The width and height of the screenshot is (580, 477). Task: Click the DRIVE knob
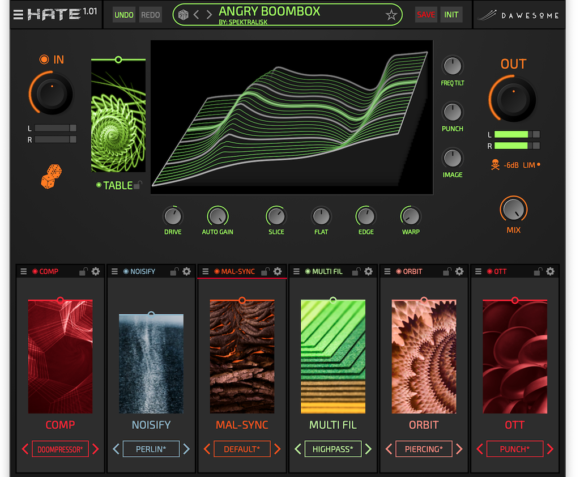pyautogui.click(x=173, y=216)
